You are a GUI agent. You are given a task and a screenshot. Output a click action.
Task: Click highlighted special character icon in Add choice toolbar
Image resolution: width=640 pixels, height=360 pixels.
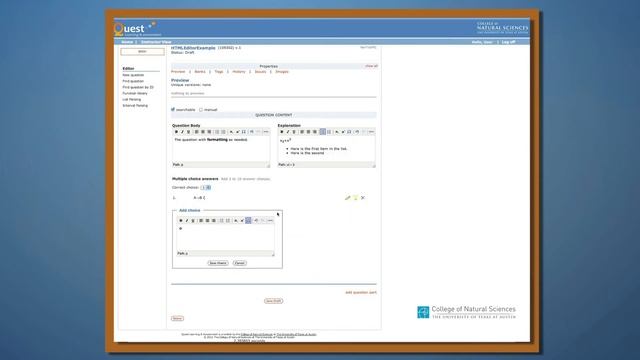click(x=248, y=220)
